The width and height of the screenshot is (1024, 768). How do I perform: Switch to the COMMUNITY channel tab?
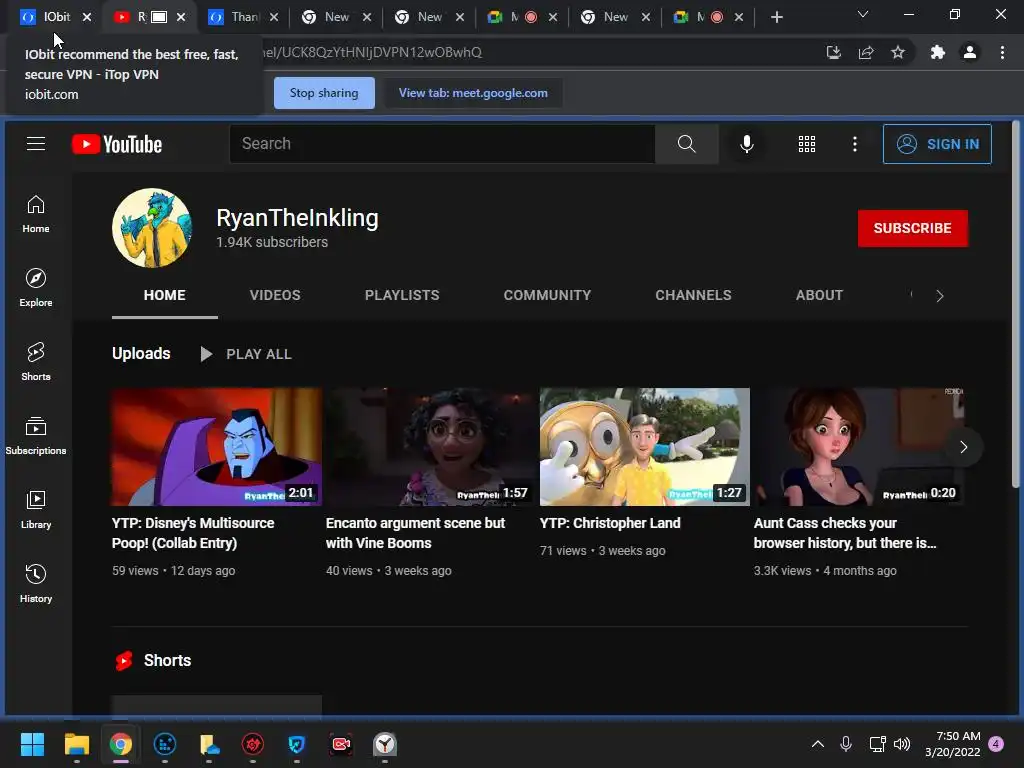(547, 295)
